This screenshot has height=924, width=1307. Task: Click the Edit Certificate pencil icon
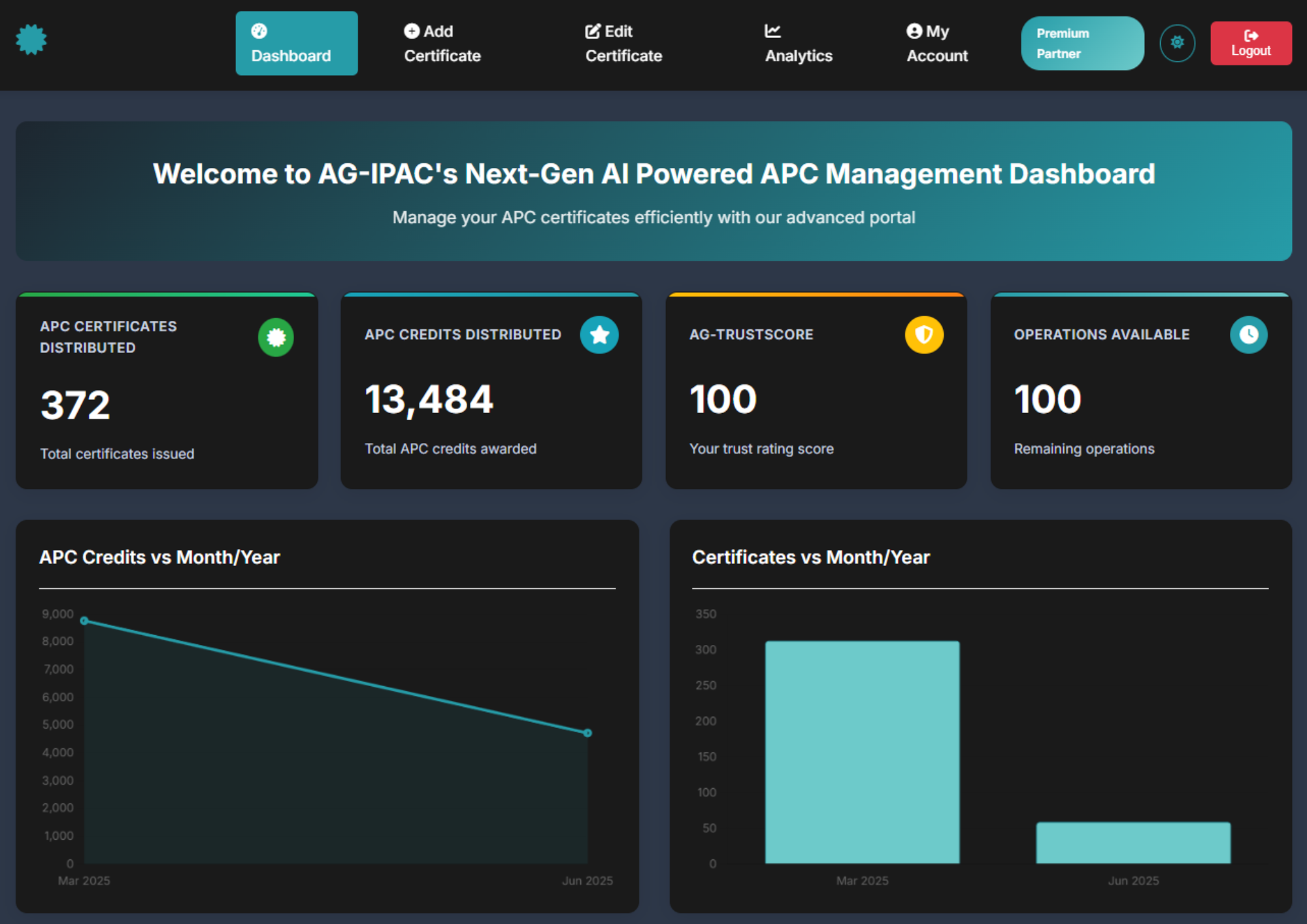pos(592,30)
